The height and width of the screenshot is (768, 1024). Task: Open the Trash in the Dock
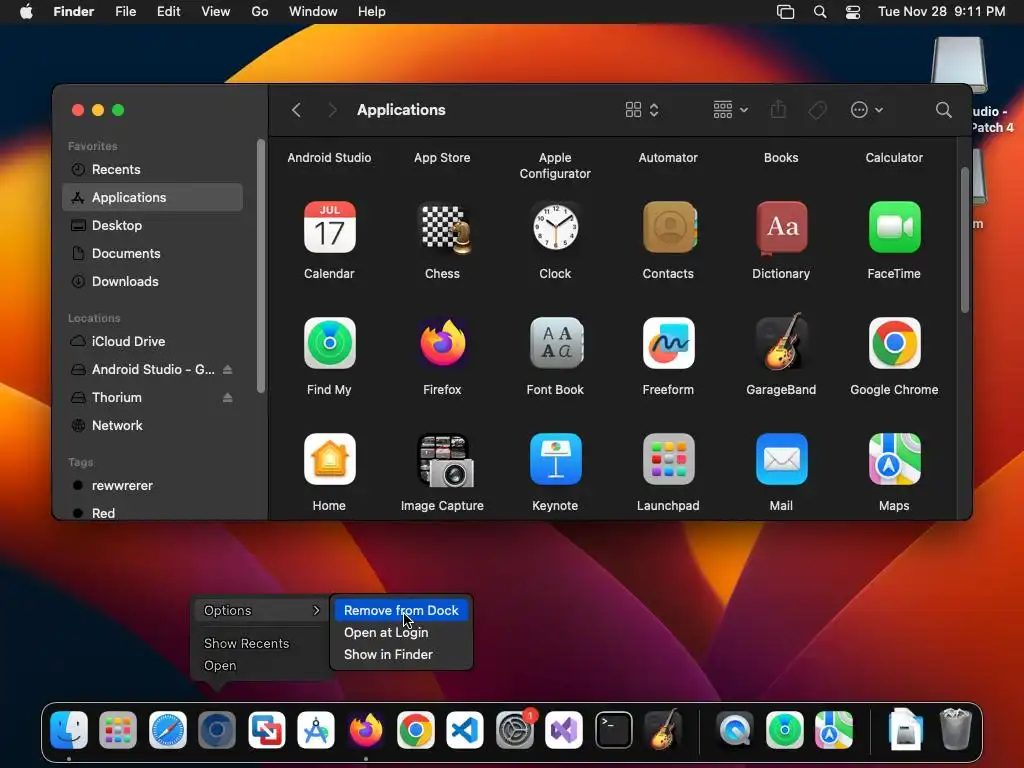tap(955, 729)
